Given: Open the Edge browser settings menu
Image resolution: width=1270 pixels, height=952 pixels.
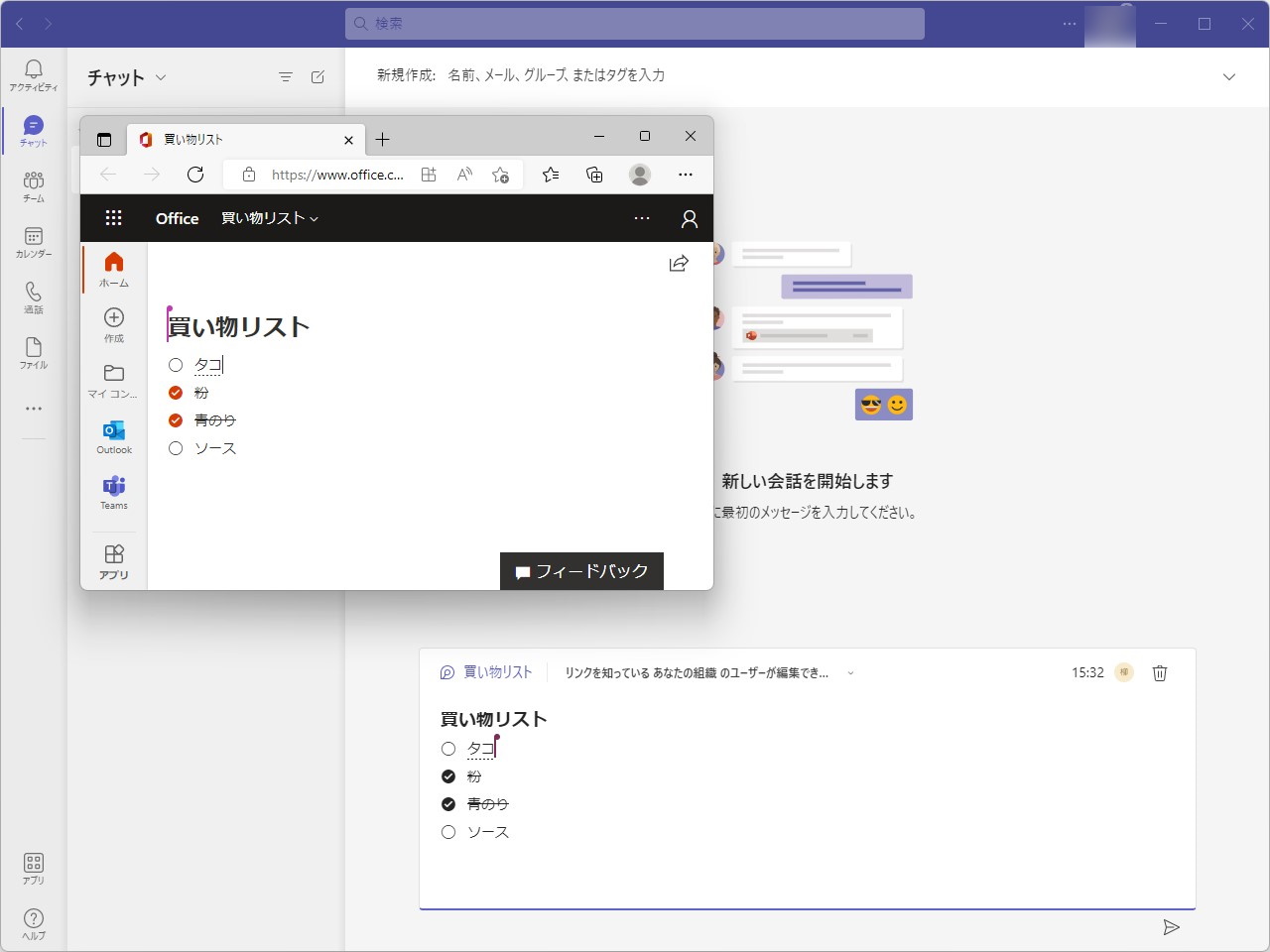Looking at the screenshot, I should coord(685,175).
